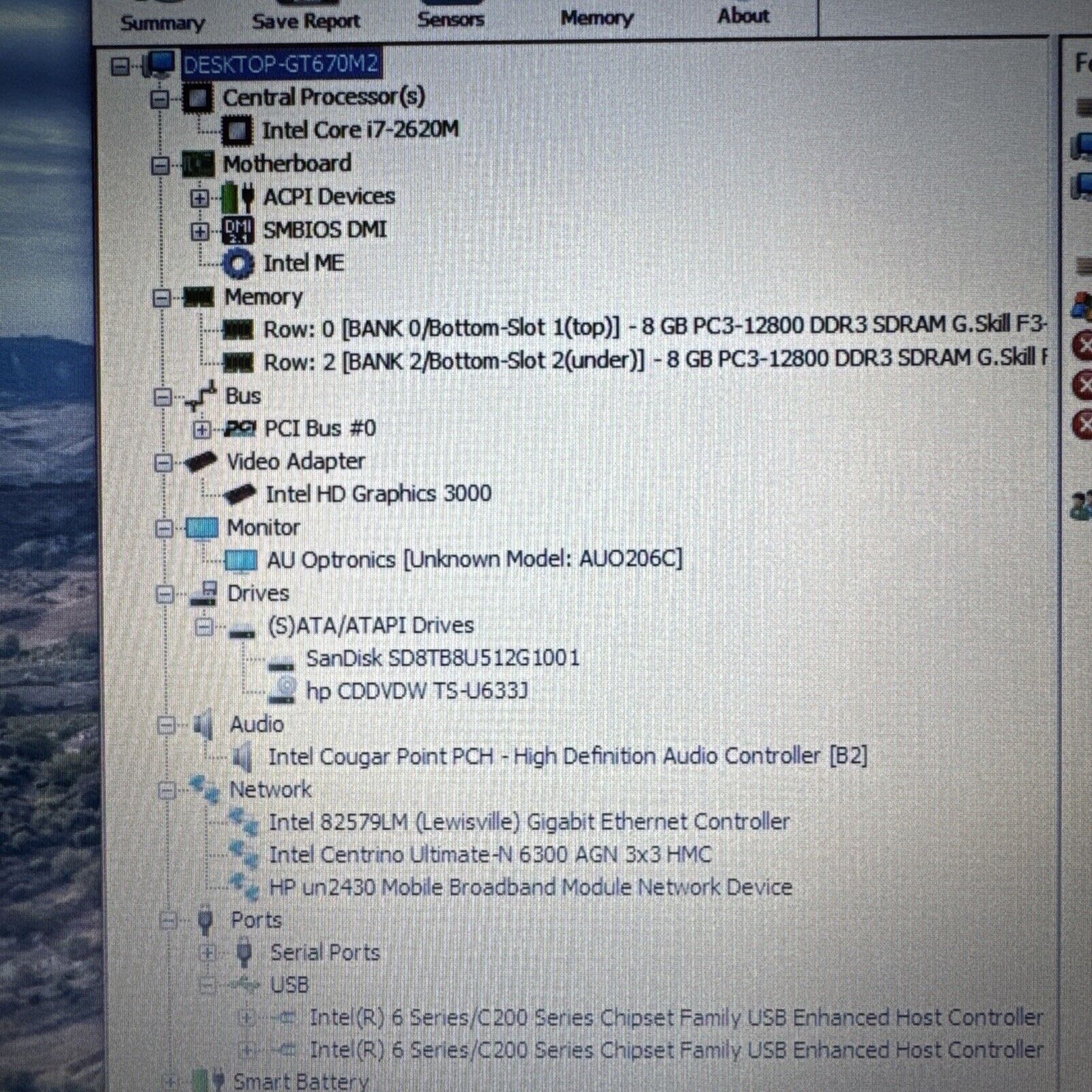Image resolution: width=1092 pixels, height=1092 pixels.
Task: Open the Sensors toolbar button
Action: click(x=450, y=19)
